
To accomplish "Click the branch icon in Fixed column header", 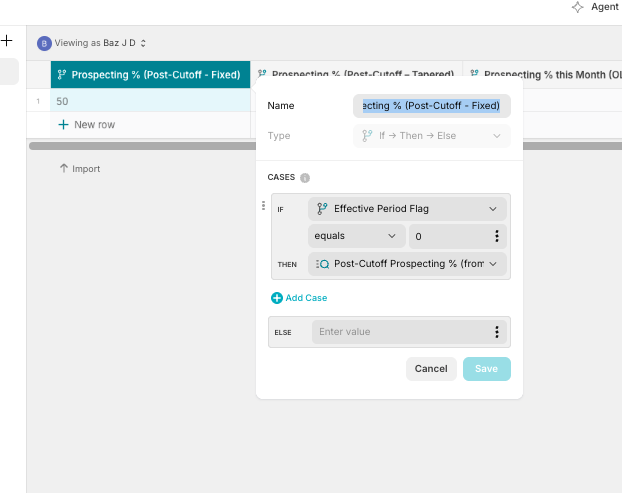I will (61, 75).
